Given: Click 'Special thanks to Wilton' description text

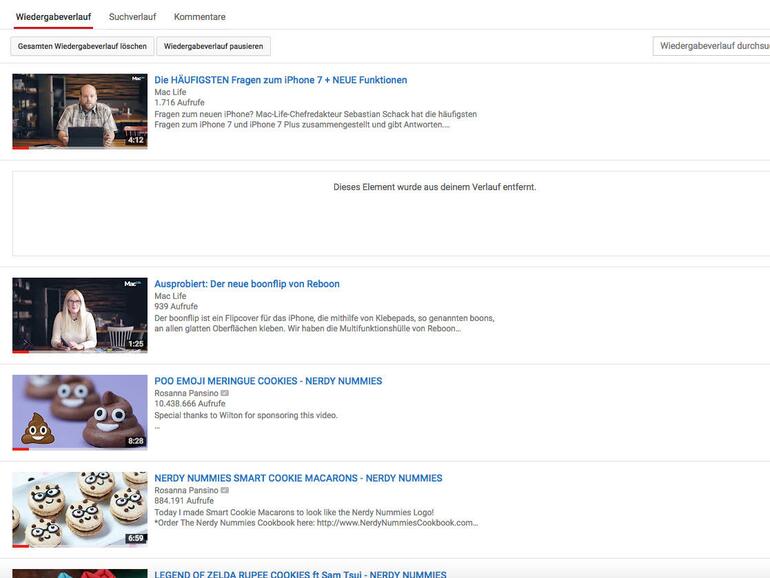Looking at the screenshot, I should coord(246,415).
